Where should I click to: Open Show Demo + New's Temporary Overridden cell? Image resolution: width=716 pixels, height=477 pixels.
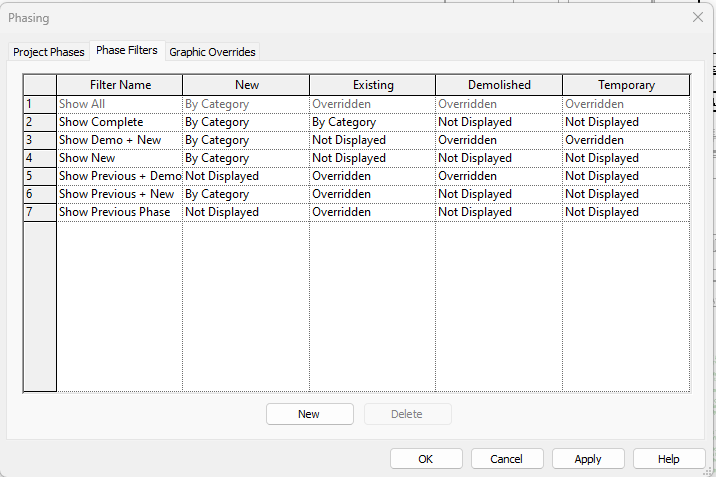[x=626, y=140]
